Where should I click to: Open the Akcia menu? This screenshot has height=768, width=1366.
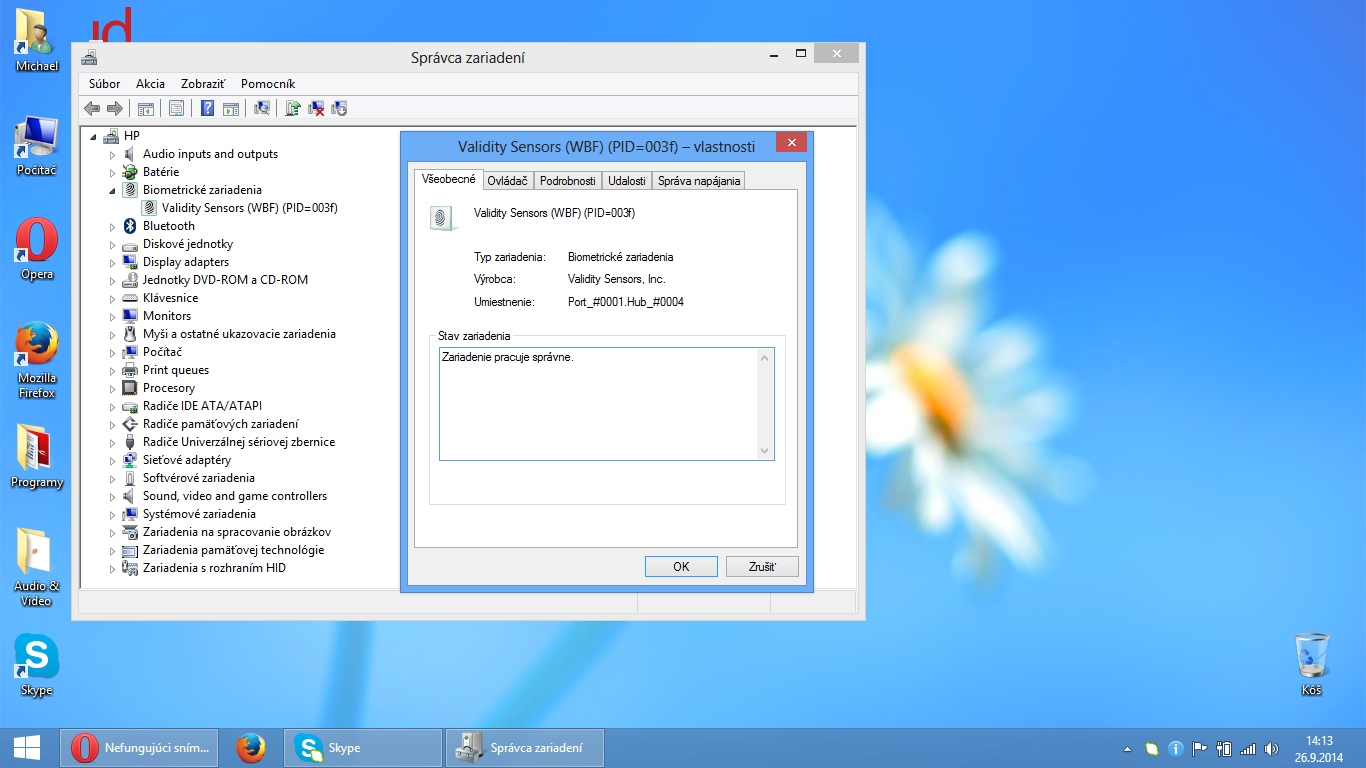click(150, 84)
